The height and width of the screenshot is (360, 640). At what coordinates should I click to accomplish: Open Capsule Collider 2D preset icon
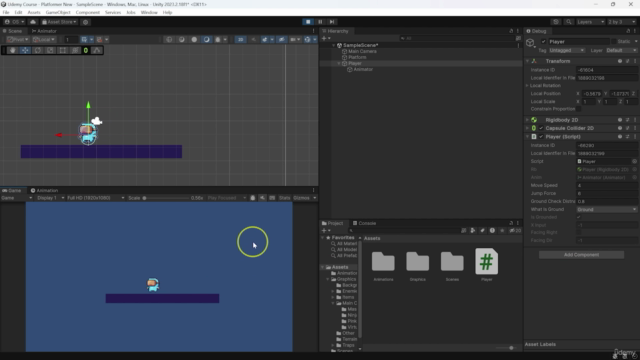[628, 128]
